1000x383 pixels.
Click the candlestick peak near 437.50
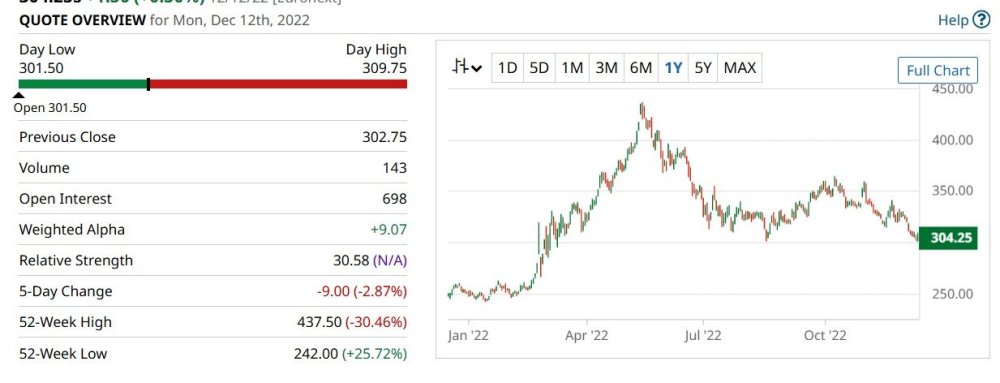(642, 110)
